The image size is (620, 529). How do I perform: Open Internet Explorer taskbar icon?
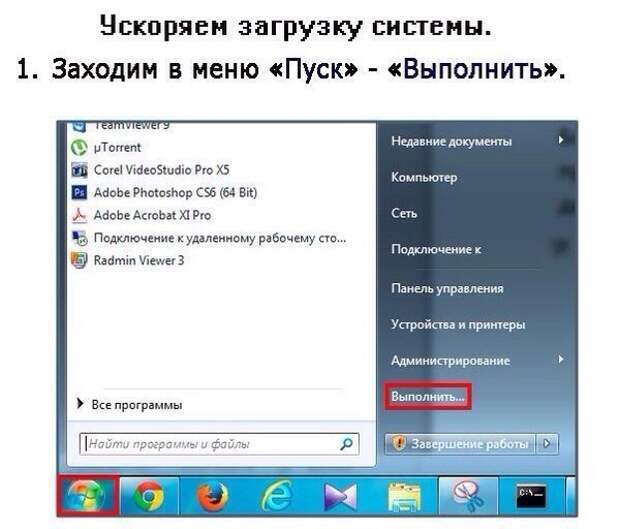276,496
